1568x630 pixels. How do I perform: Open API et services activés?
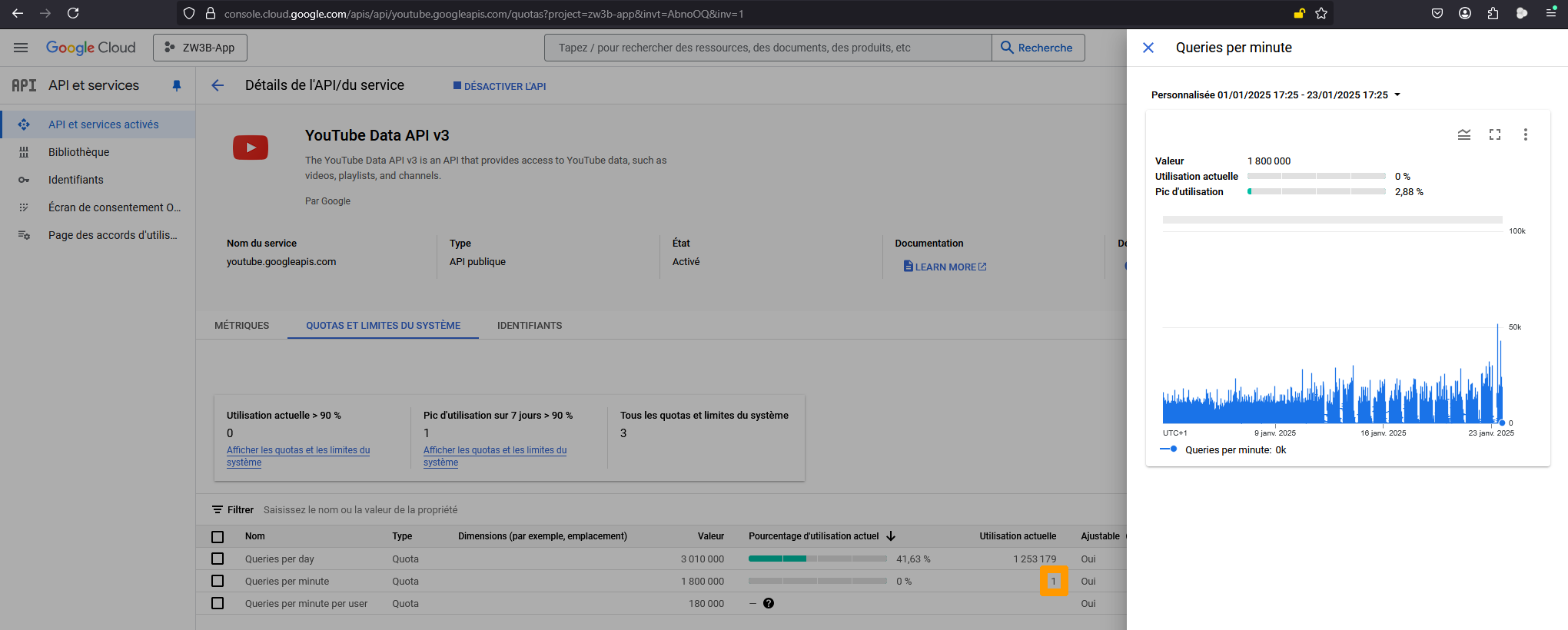[x=98, y=124]
